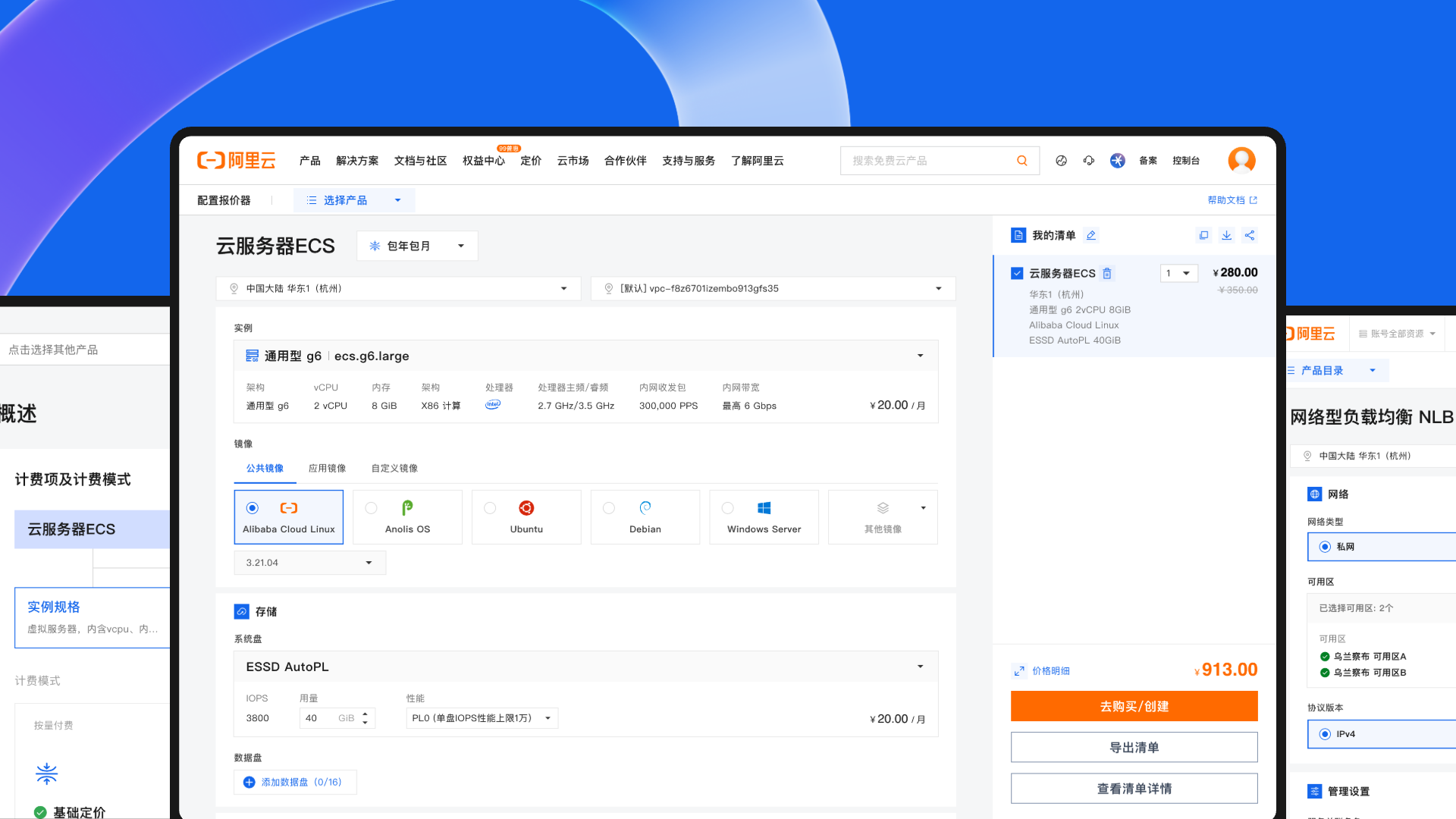Click the snowflake icon on left window

click(46, 773)
